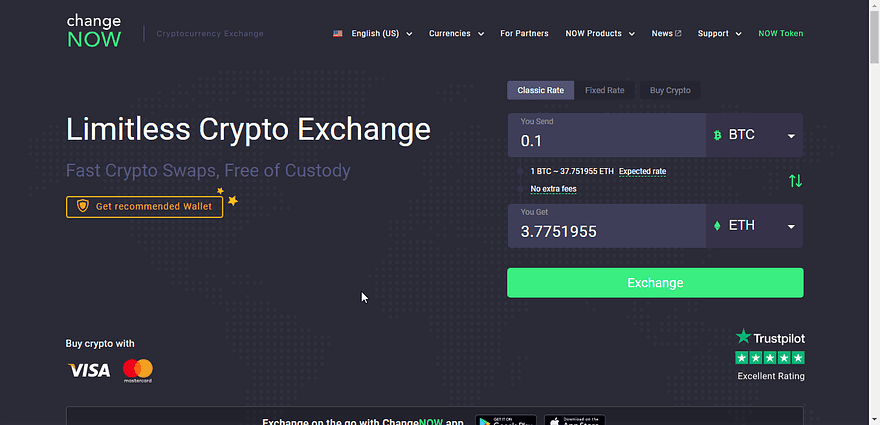Select the Classic Rate tab
The image size is (880, 425).
[540, 91]
